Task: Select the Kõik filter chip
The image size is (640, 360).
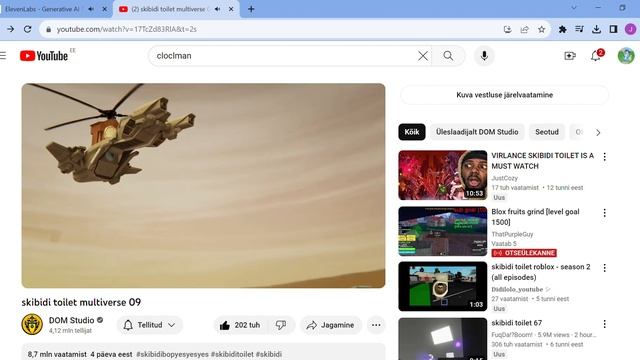Action: tap(412, 132)
